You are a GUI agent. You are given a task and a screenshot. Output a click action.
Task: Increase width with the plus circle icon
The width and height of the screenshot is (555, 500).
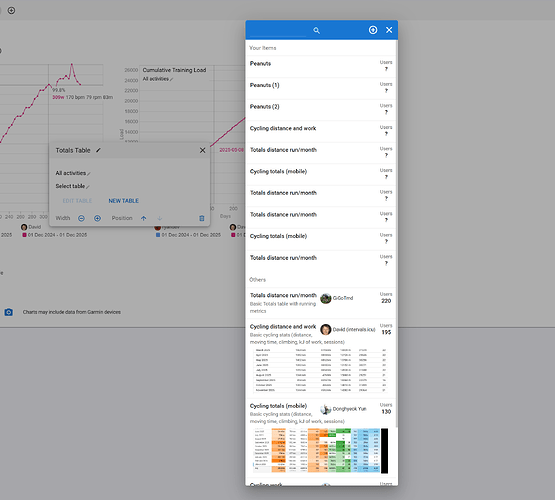97,218
